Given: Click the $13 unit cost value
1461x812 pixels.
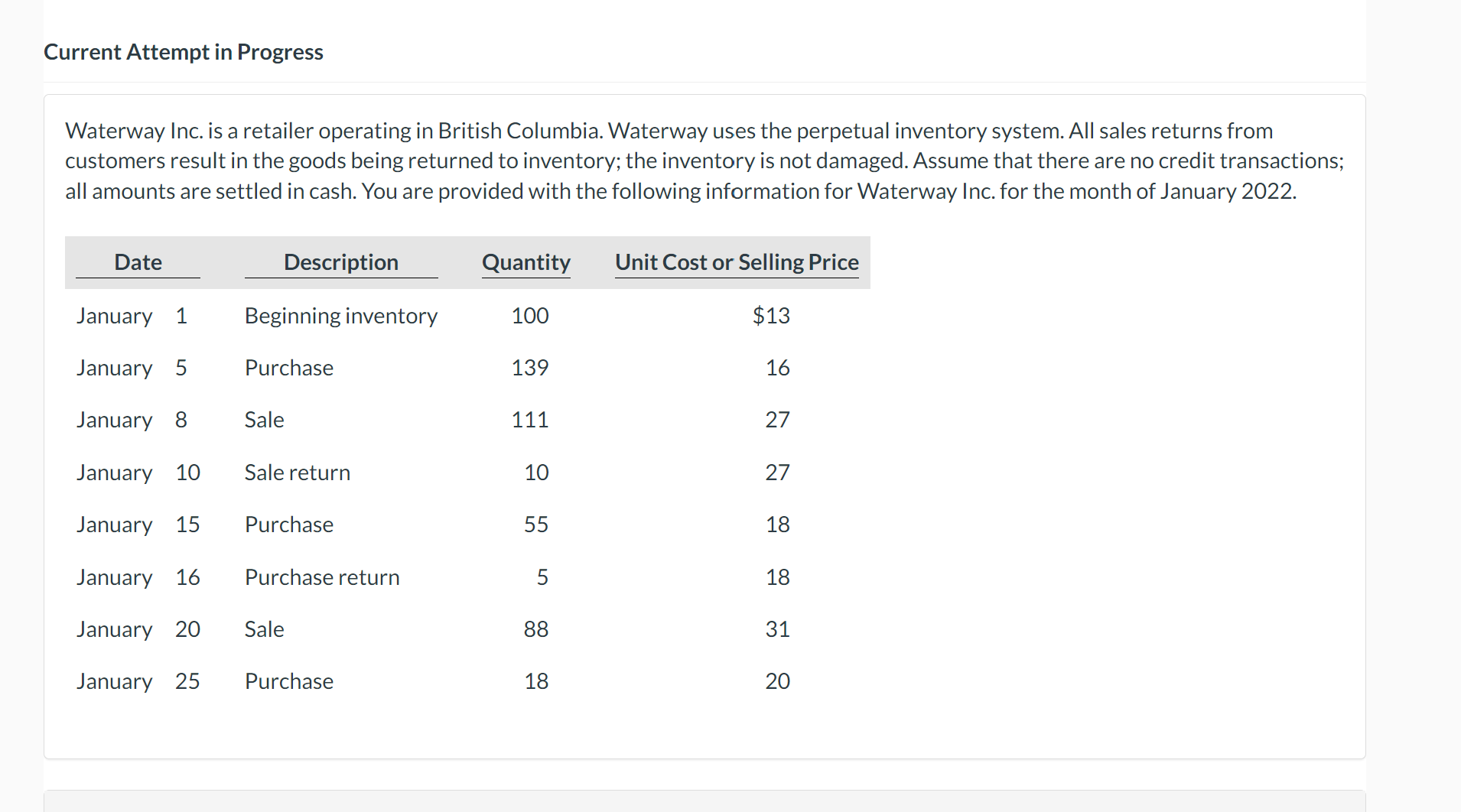Looking at the screenshot, I should tap(770, 316).
